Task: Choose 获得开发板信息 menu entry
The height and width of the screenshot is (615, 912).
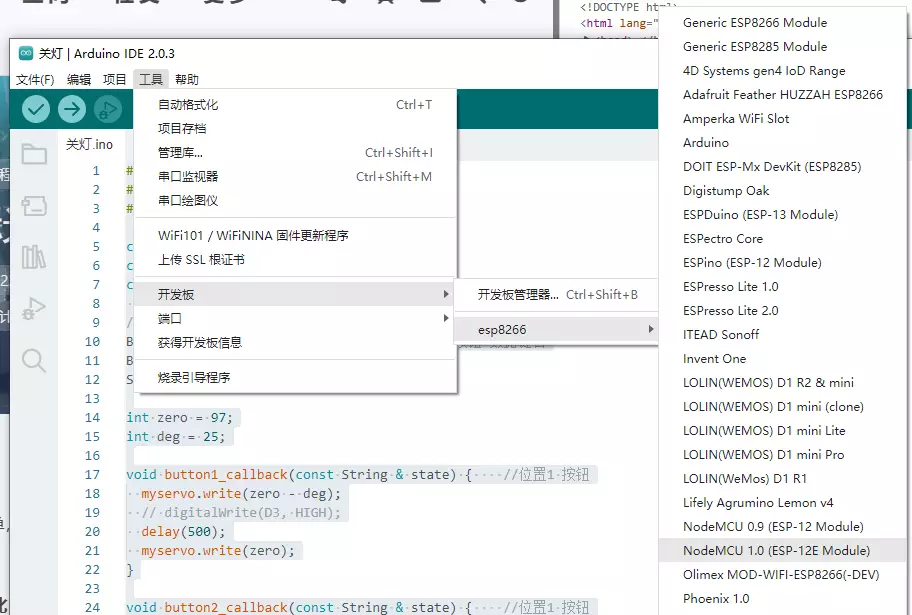Action: [x=295, y=343]
